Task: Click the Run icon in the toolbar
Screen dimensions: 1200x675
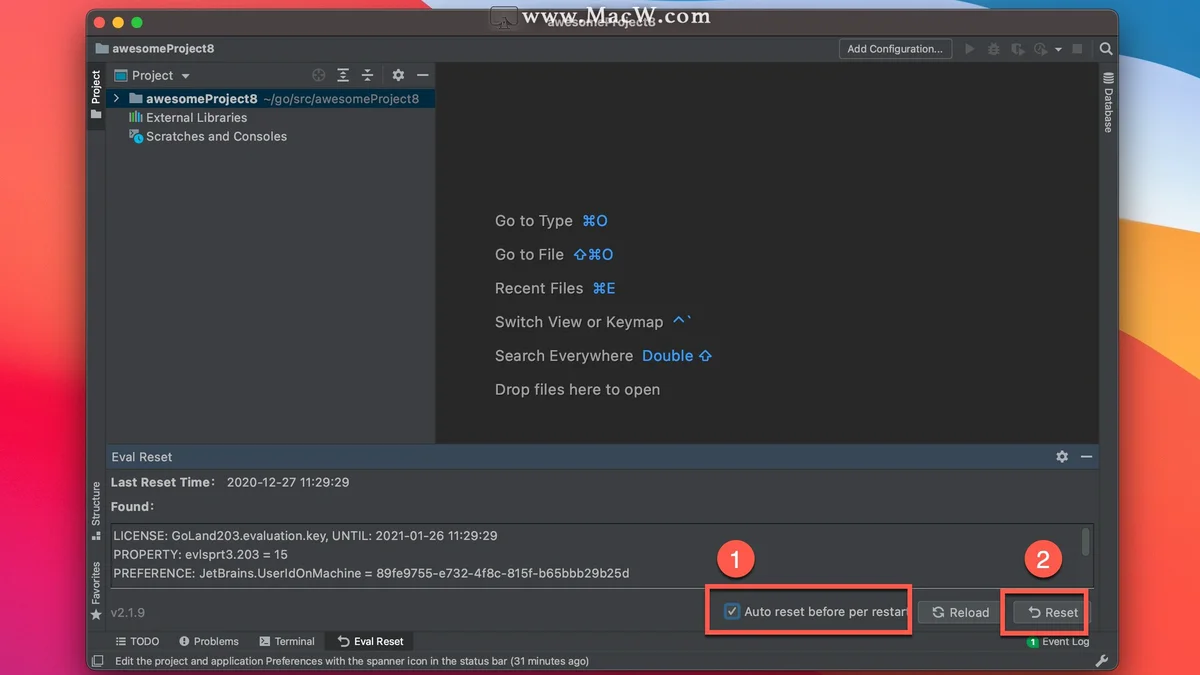Action: tap(969, 48)
